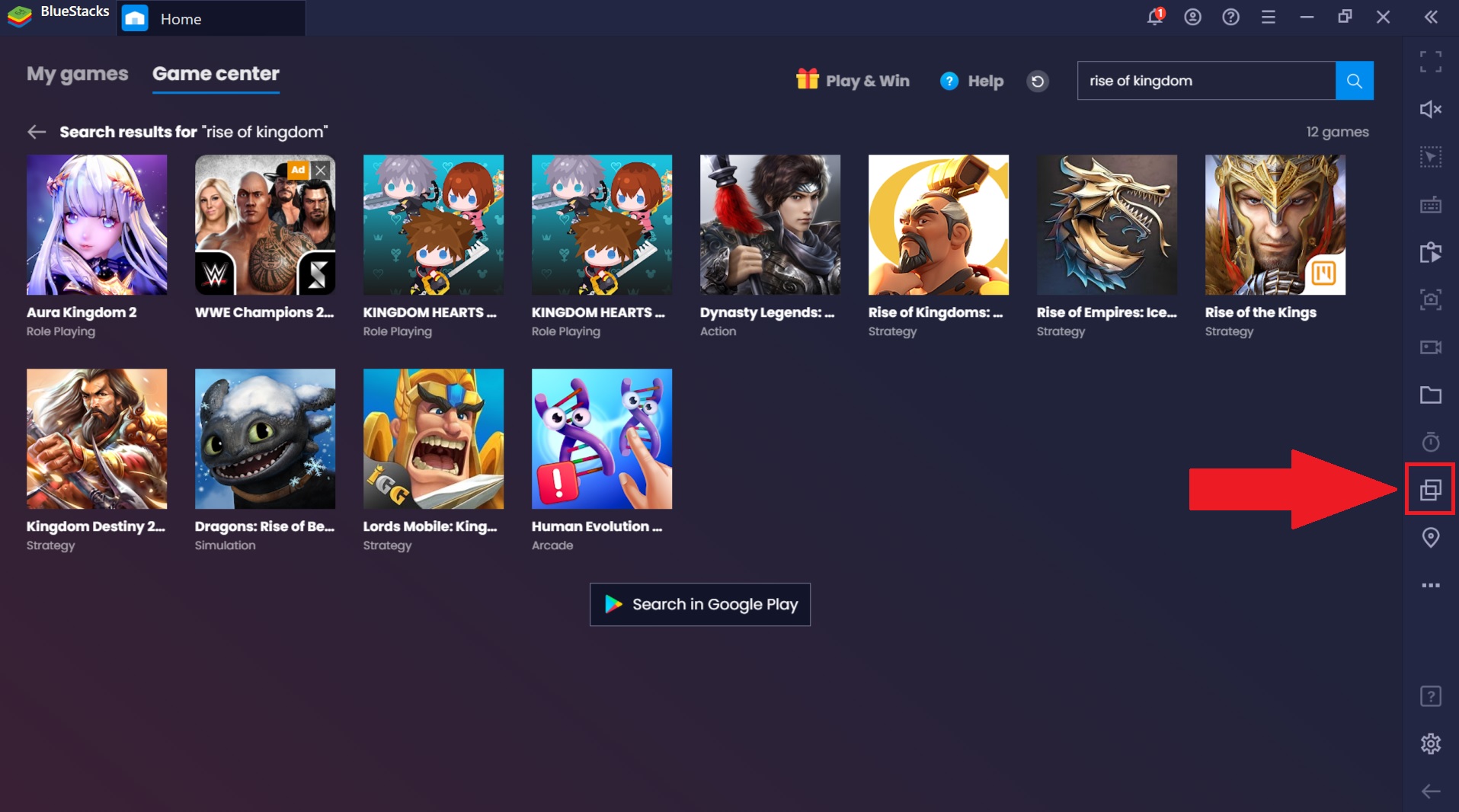The height and width of the screenshot is (812, 1459).
Task: Click Search in Google Play button
Action: click(700, 605)
